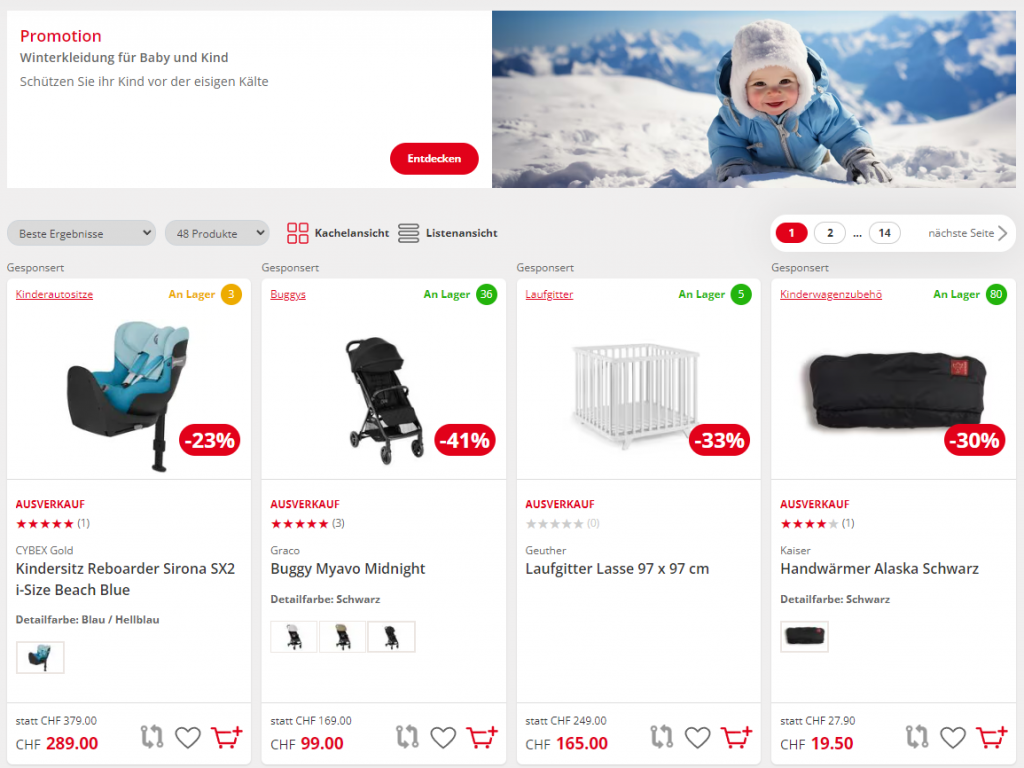Open the Handwärmer Alaska product image
Viewport: 1024px width, 768px height.
[x=893, y=390]
